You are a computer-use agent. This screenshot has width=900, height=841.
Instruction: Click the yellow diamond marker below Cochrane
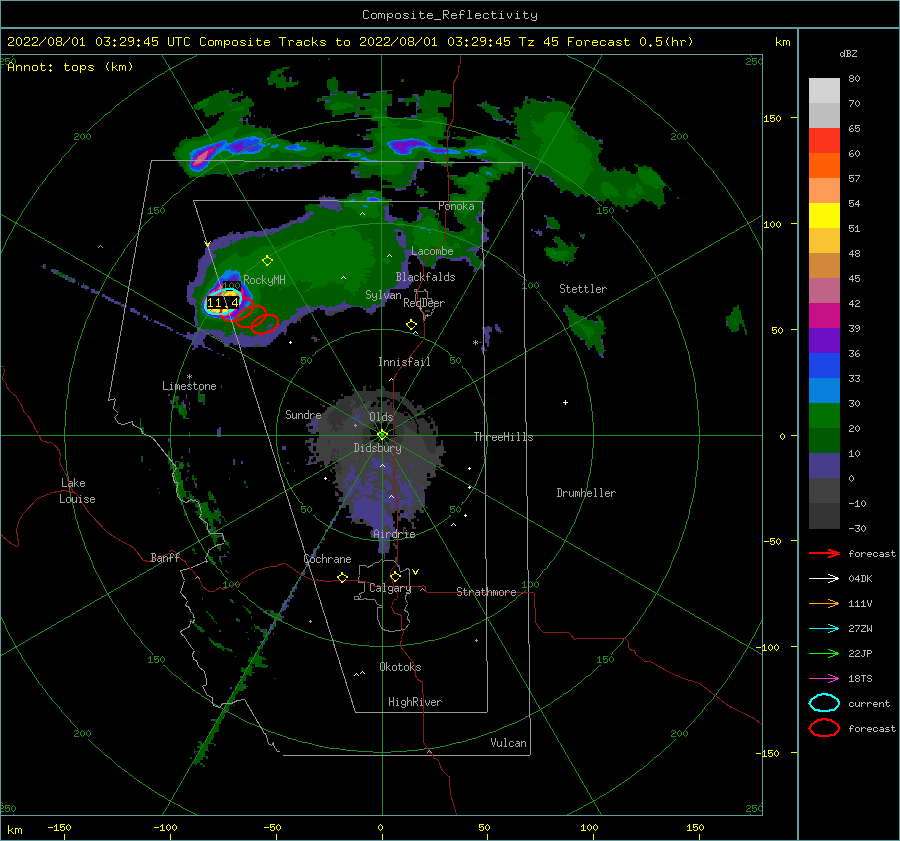point(342,578)
